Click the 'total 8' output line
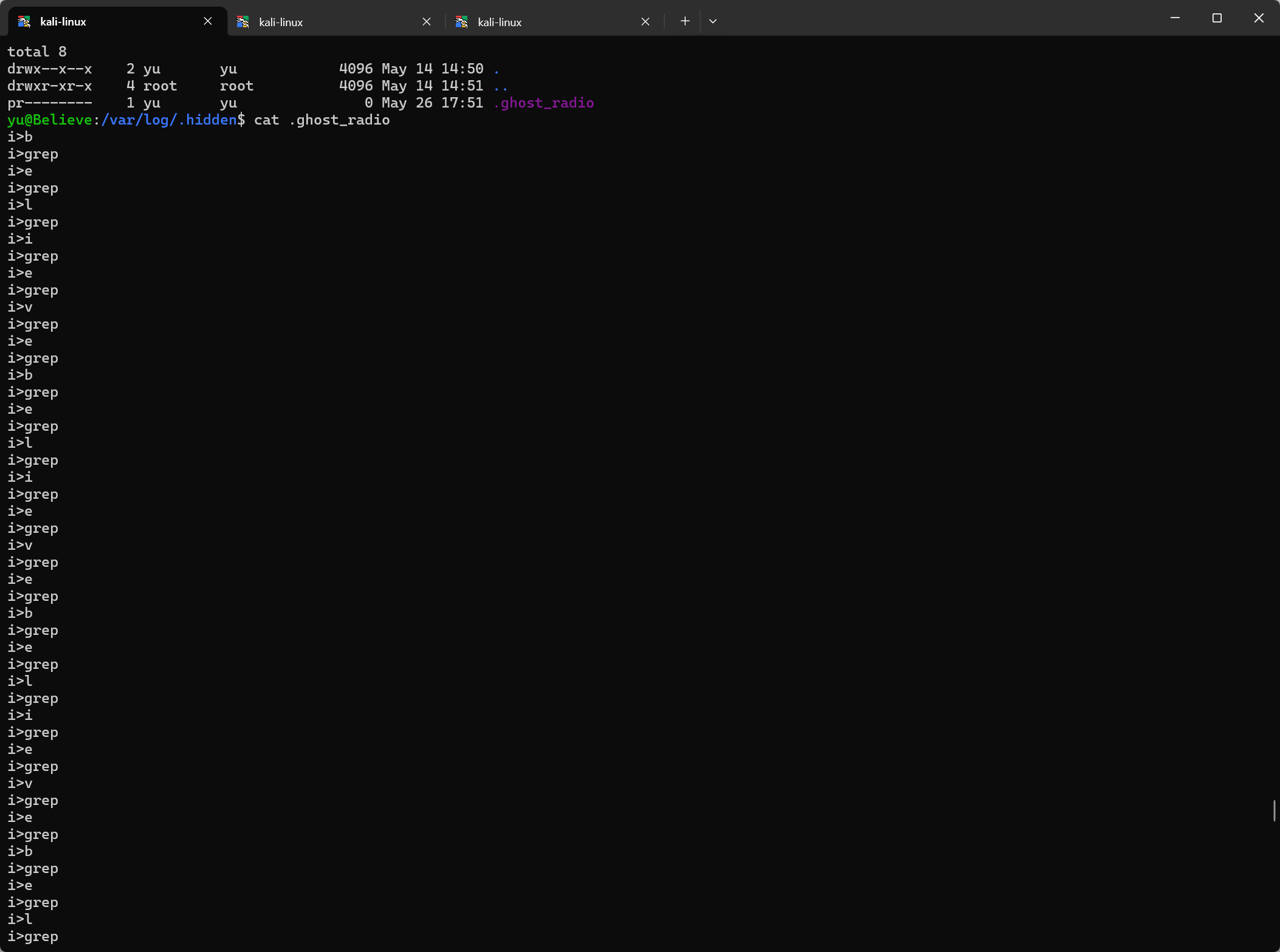 37,52
